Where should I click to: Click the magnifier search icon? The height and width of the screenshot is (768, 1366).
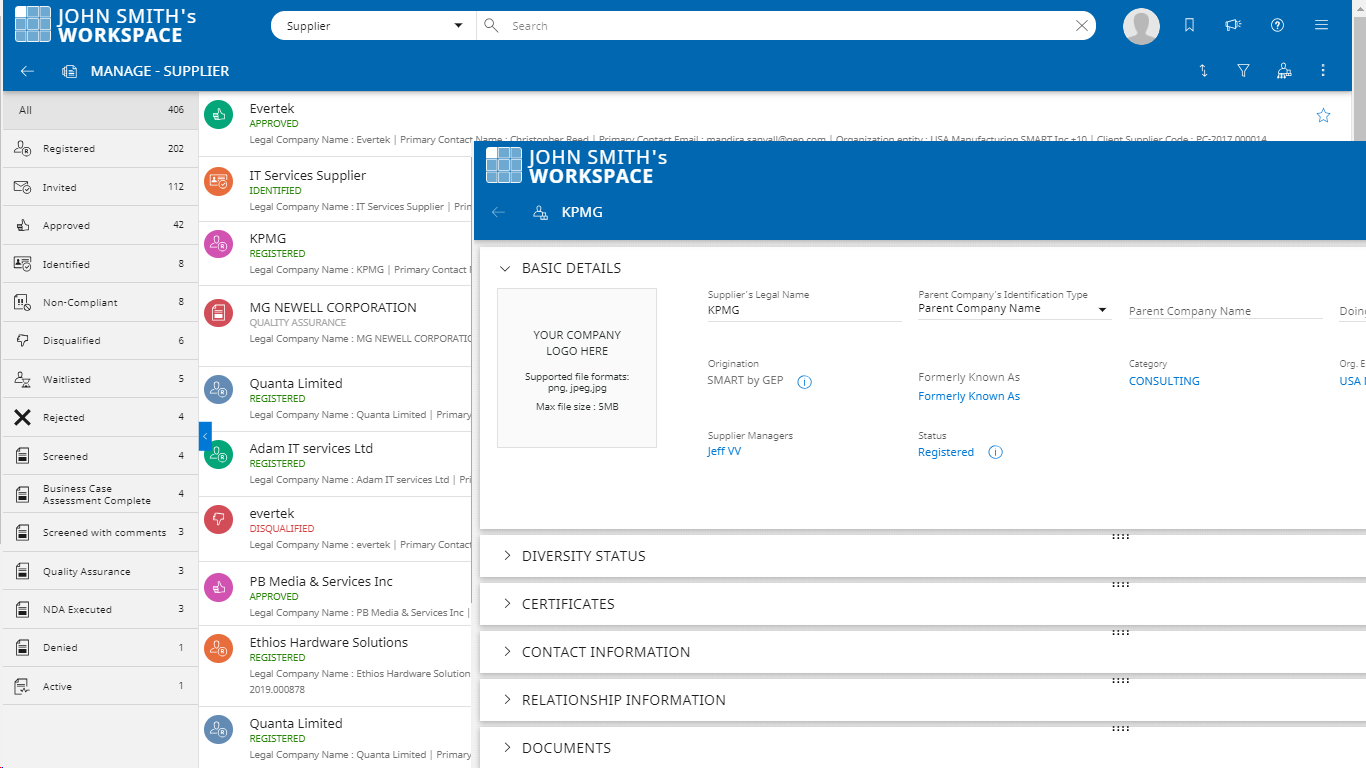[491, 26]
